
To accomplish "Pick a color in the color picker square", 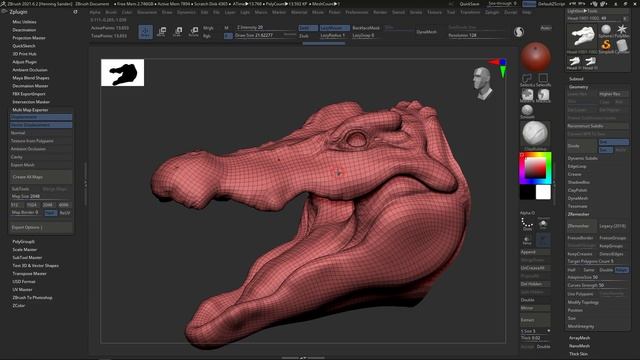I will pyautogui.click(x=535, y=168).
